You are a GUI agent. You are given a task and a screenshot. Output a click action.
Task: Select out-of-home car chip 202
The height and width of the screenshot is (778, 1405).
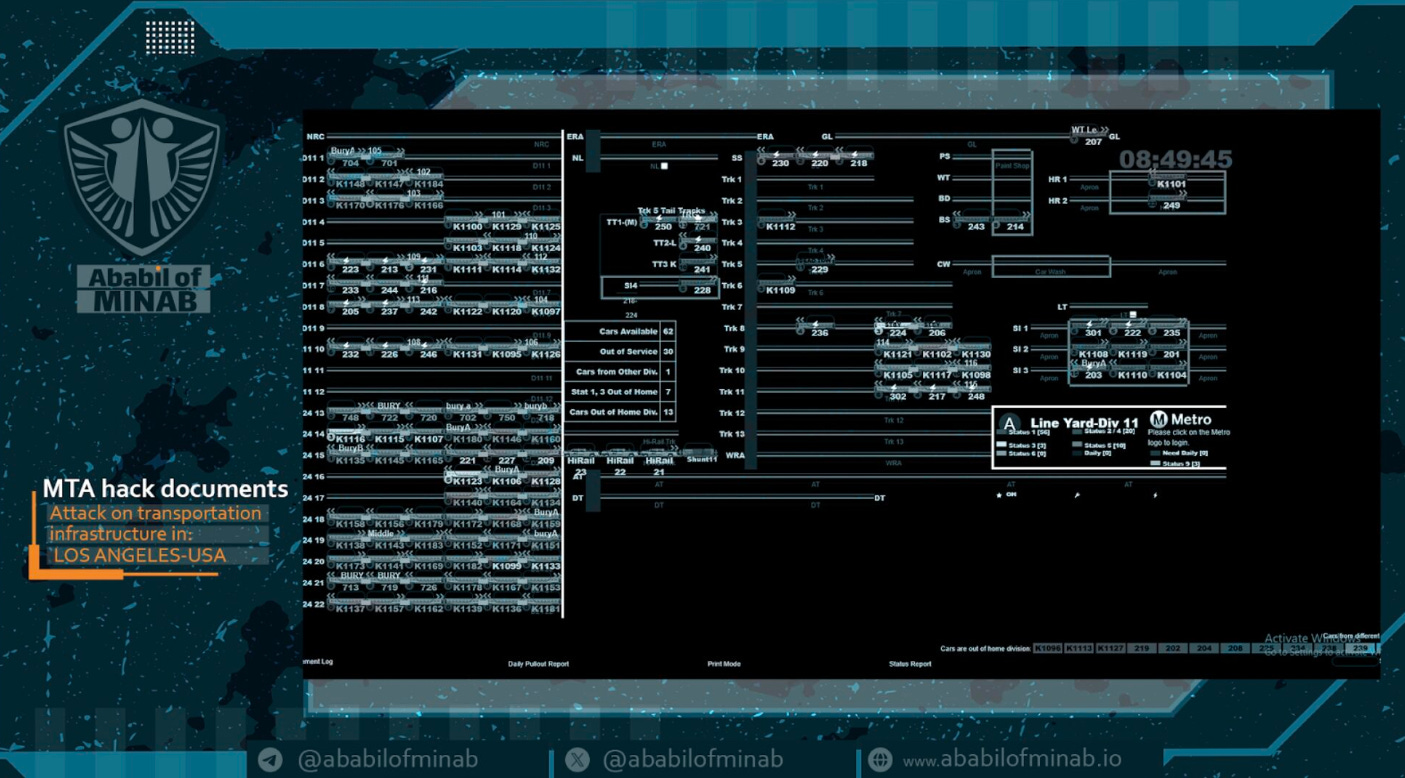[1173, 648]
